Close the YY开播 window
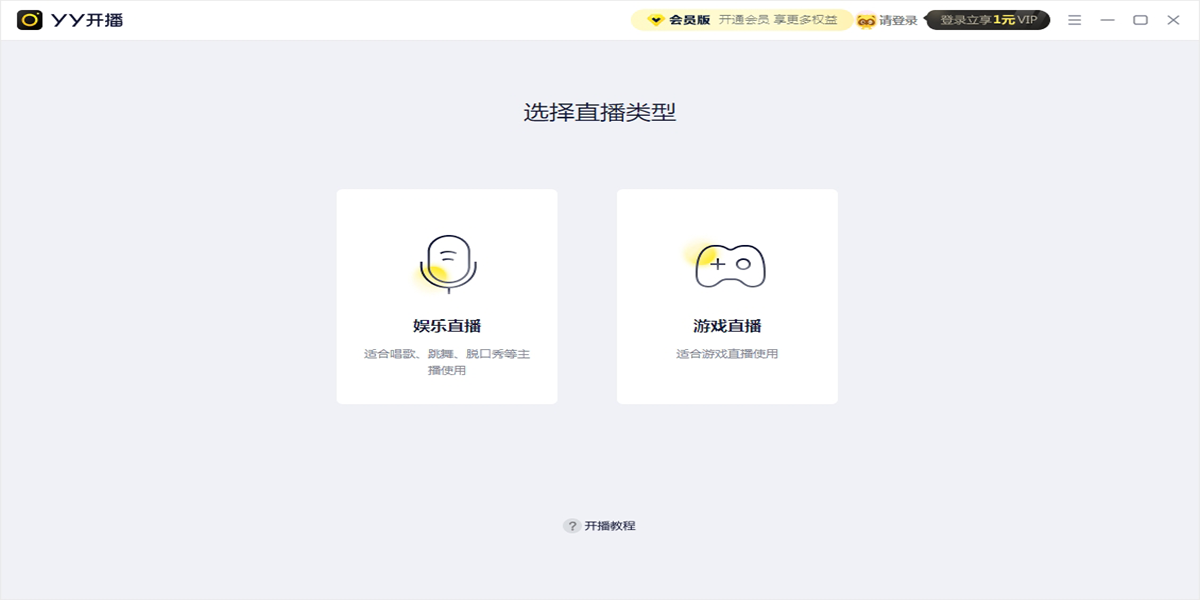The width and height of the screenshot is (1200, 600). pos(1173,20)
